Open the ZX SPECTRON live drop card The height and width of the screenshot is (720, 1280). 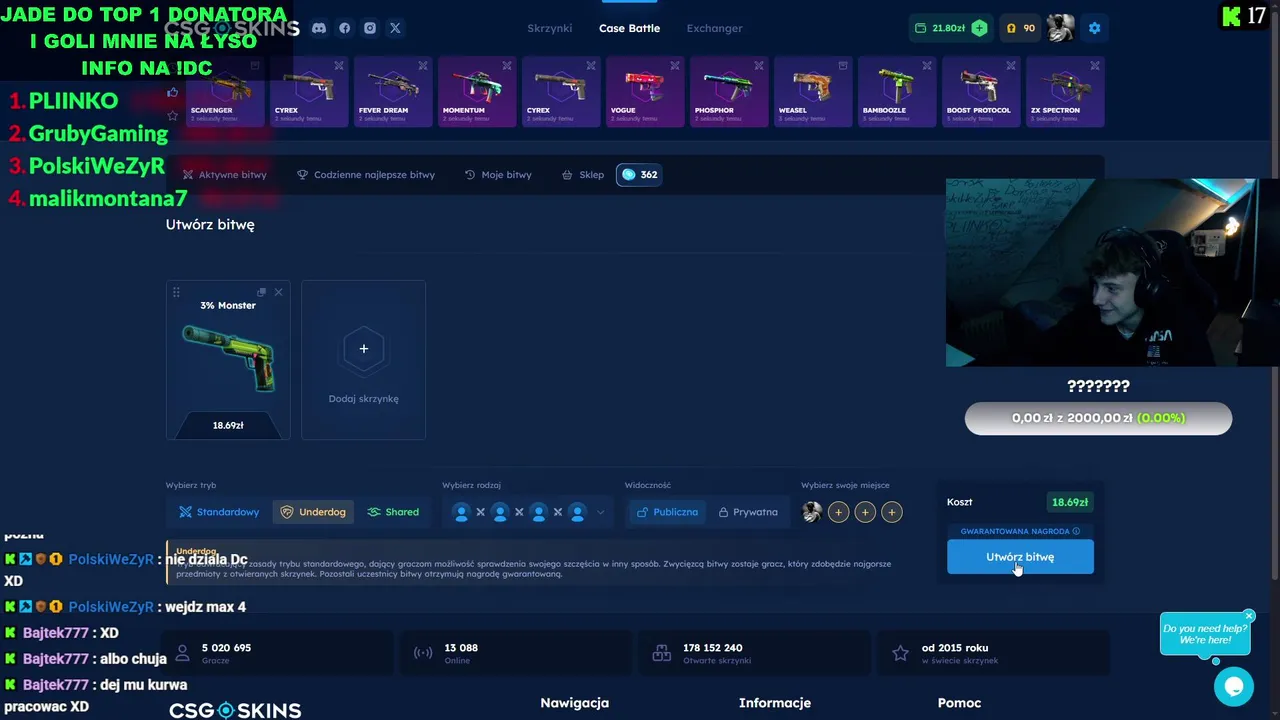point(1065,92)
